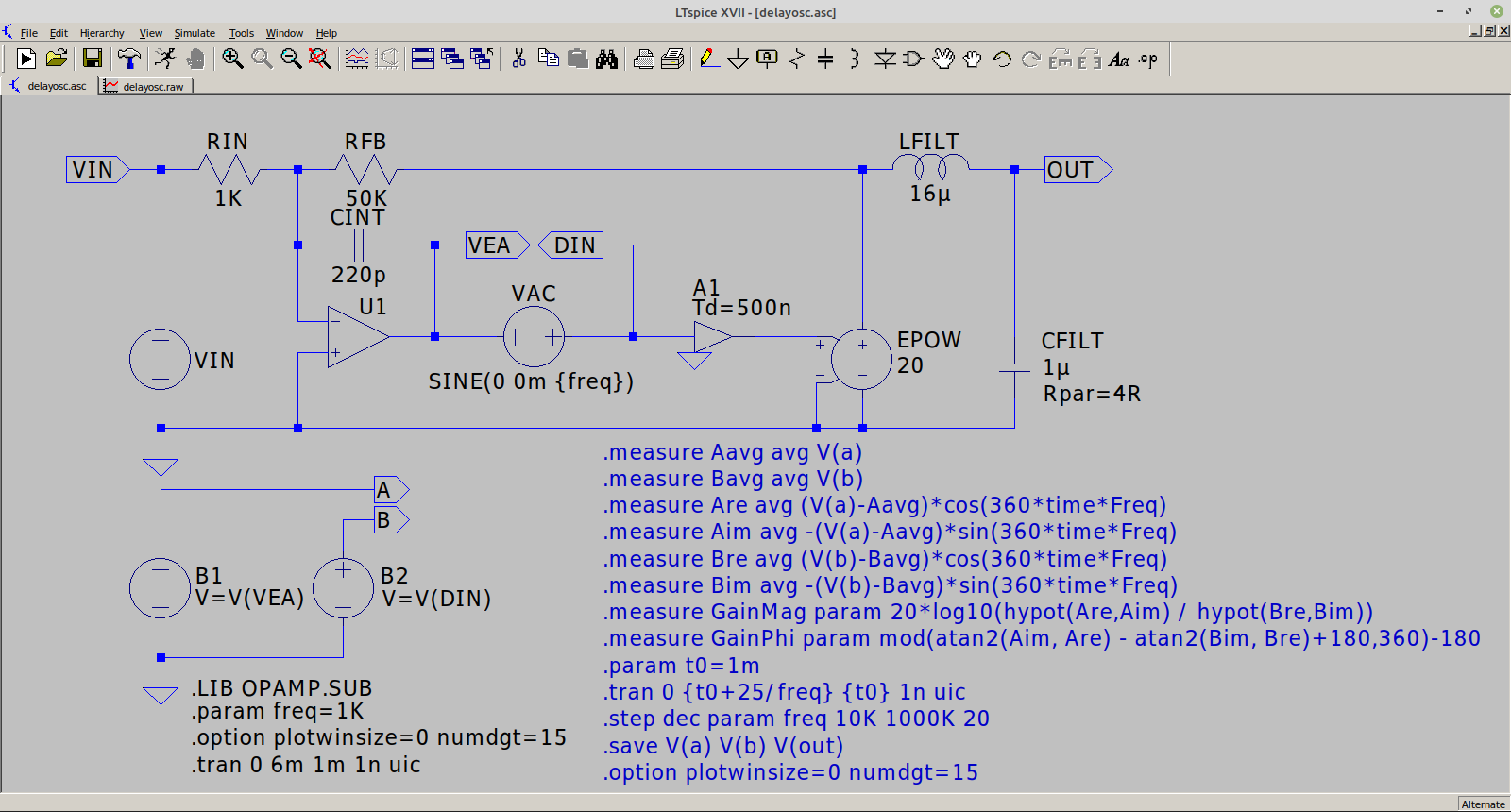Place an inductor component

[855, 59]
